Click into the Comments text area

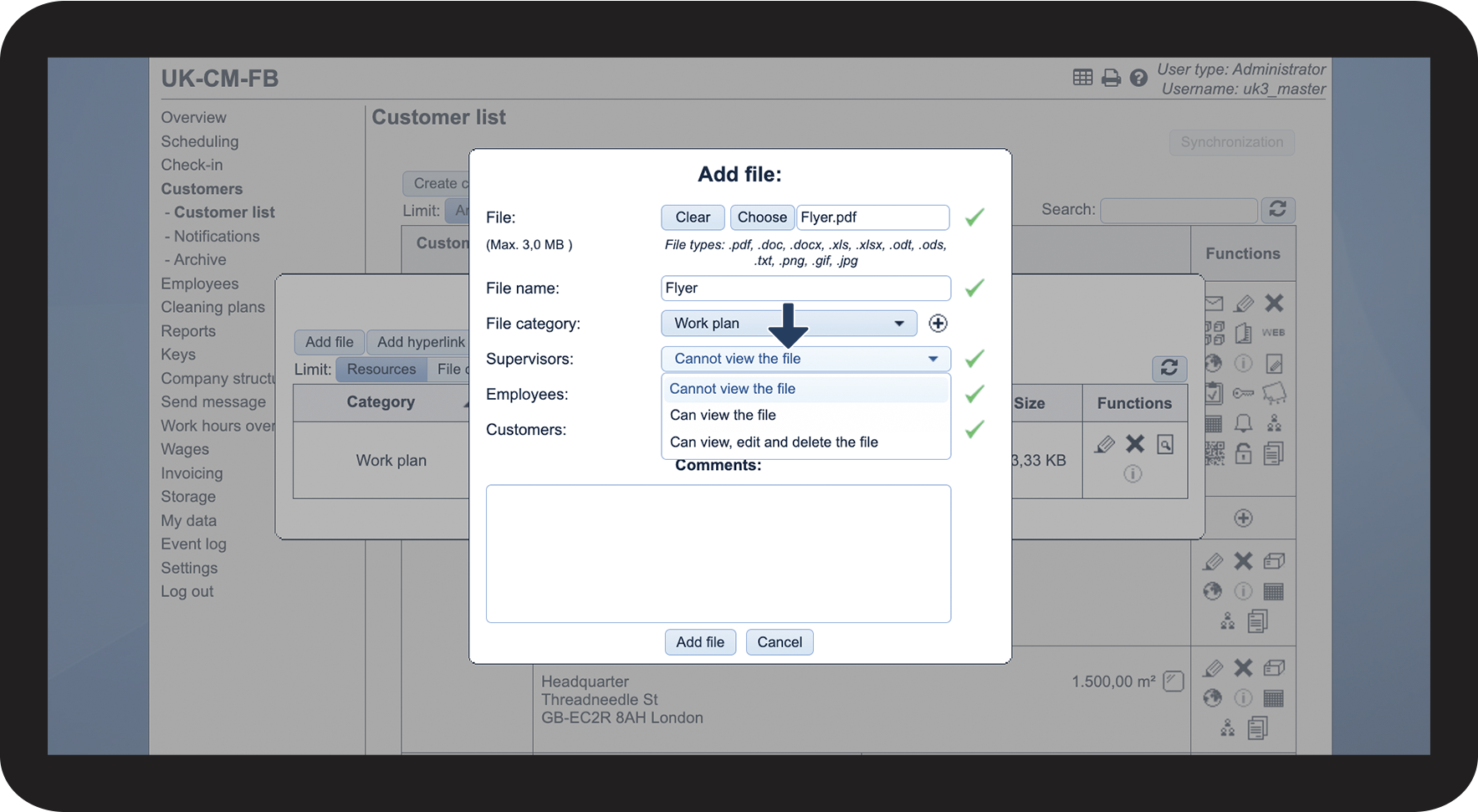[719, 554]
